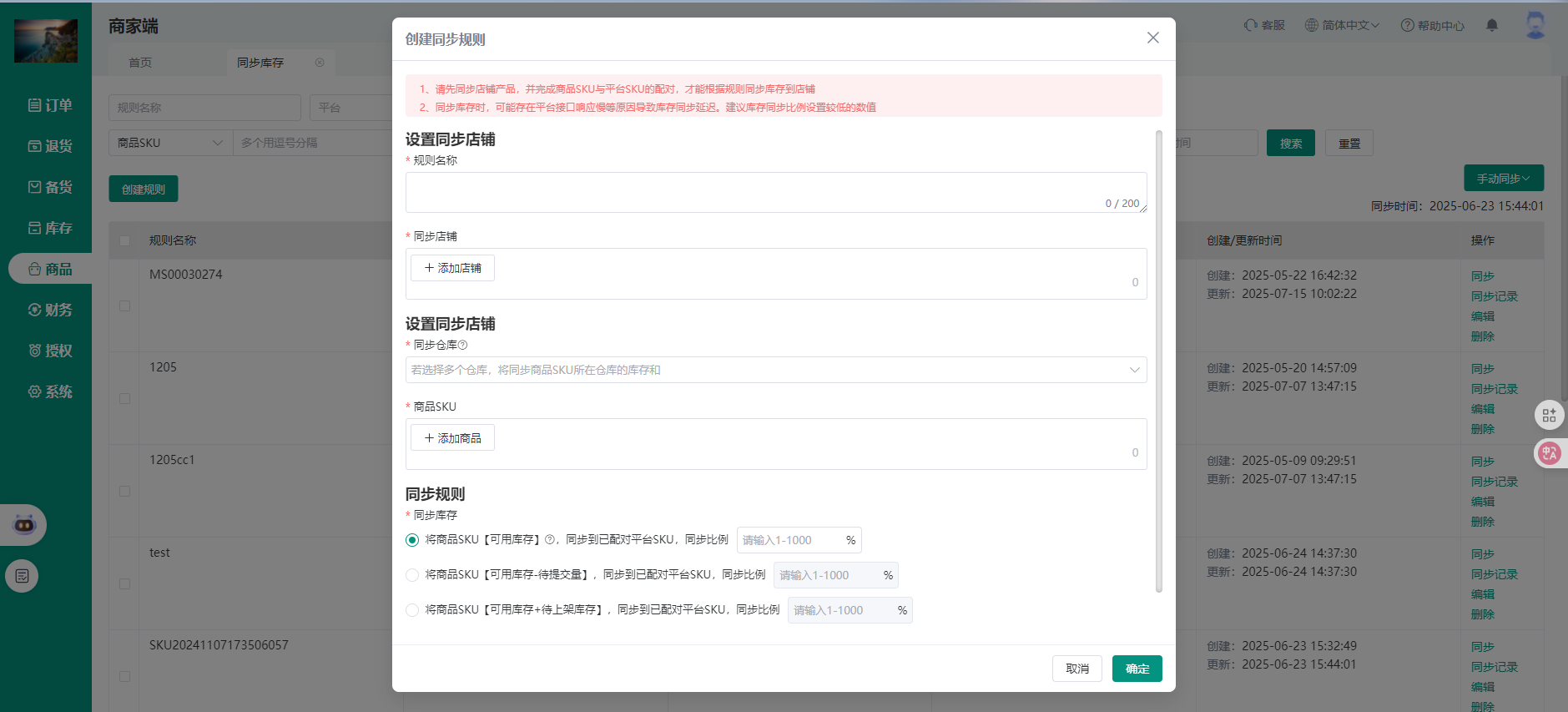This screenshot has width=1568, height=712.
Task: Click the 规则名称 text area in dialog
Action: (x=775, y=192)
